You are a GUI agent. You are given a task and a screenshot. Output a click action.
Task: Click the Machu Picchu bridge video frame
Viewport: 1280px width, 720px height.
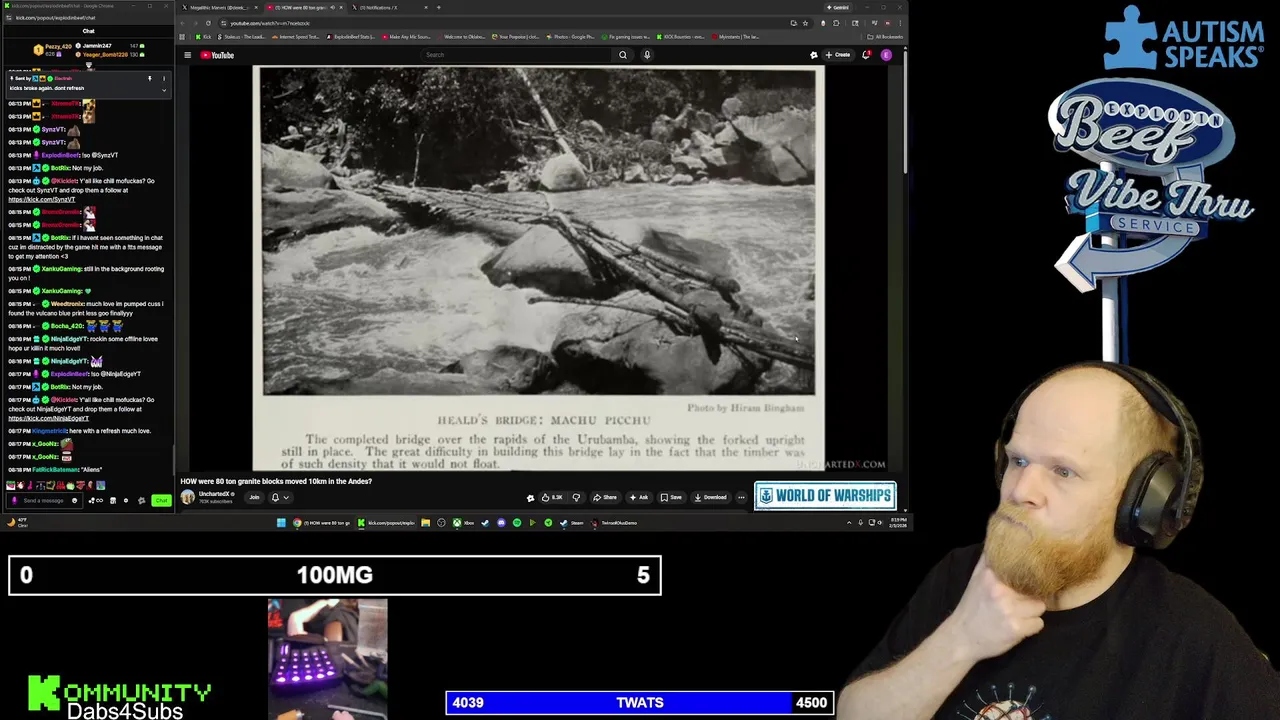point(539,268)
